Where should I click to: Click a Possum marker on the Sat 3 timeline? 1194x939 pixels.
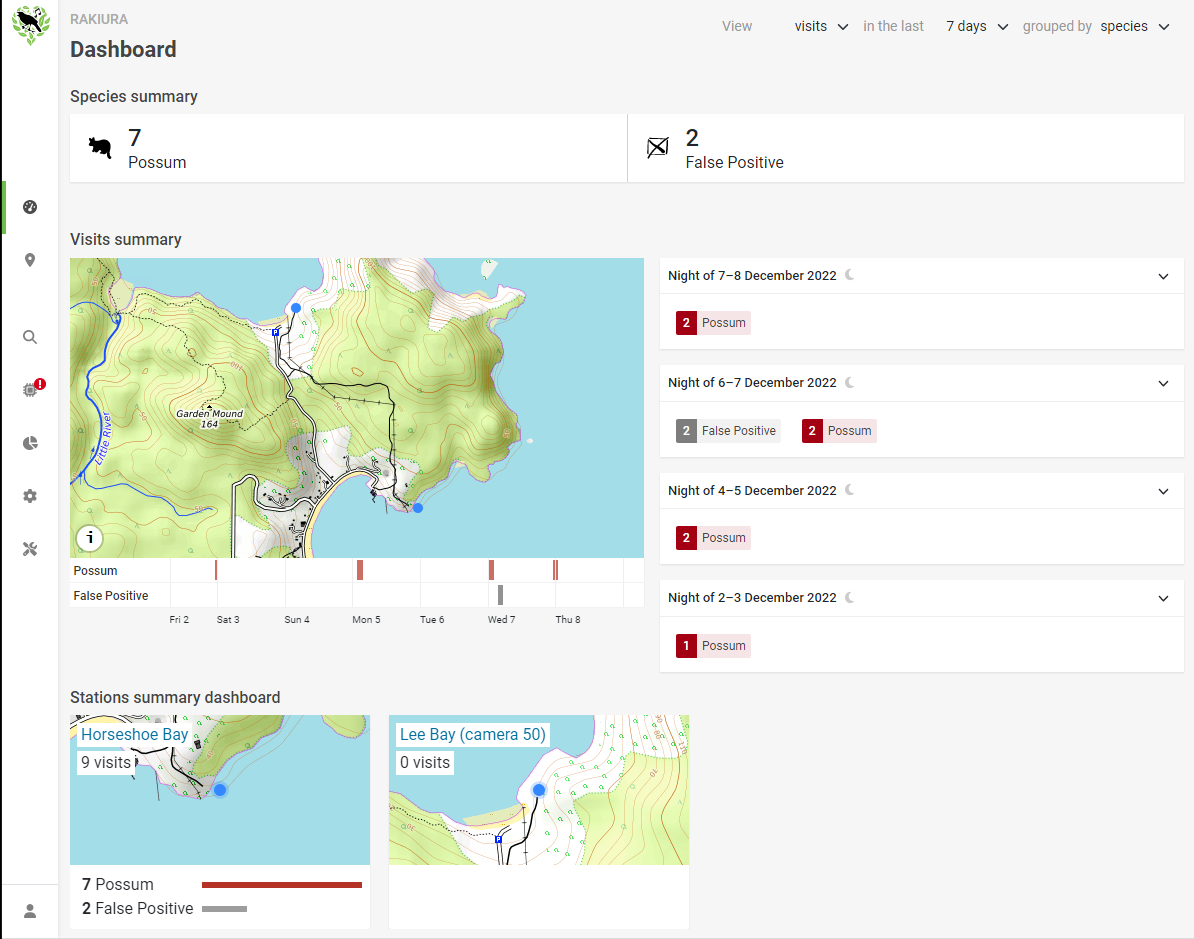point(218,569)
